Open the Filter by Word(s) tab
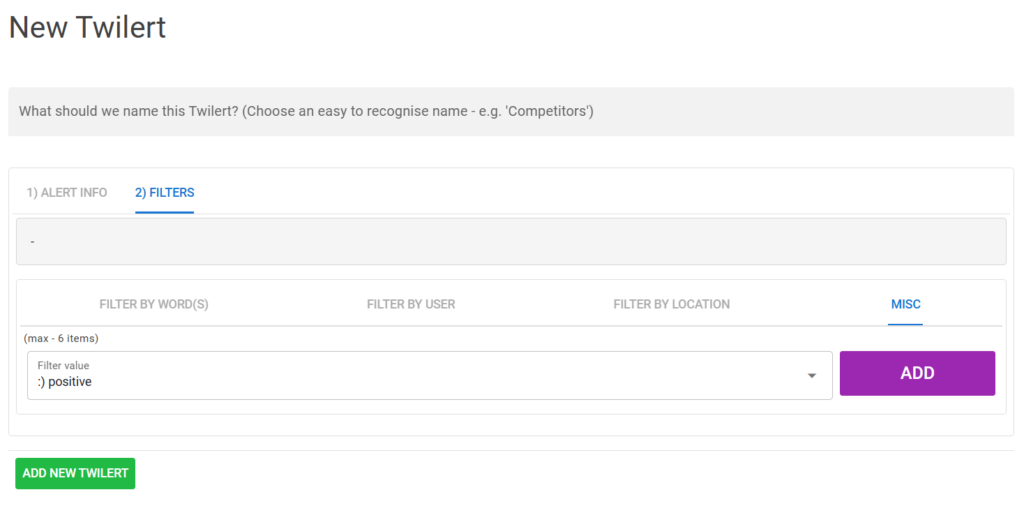This screenshot has width=1024, height=506. 154,304
